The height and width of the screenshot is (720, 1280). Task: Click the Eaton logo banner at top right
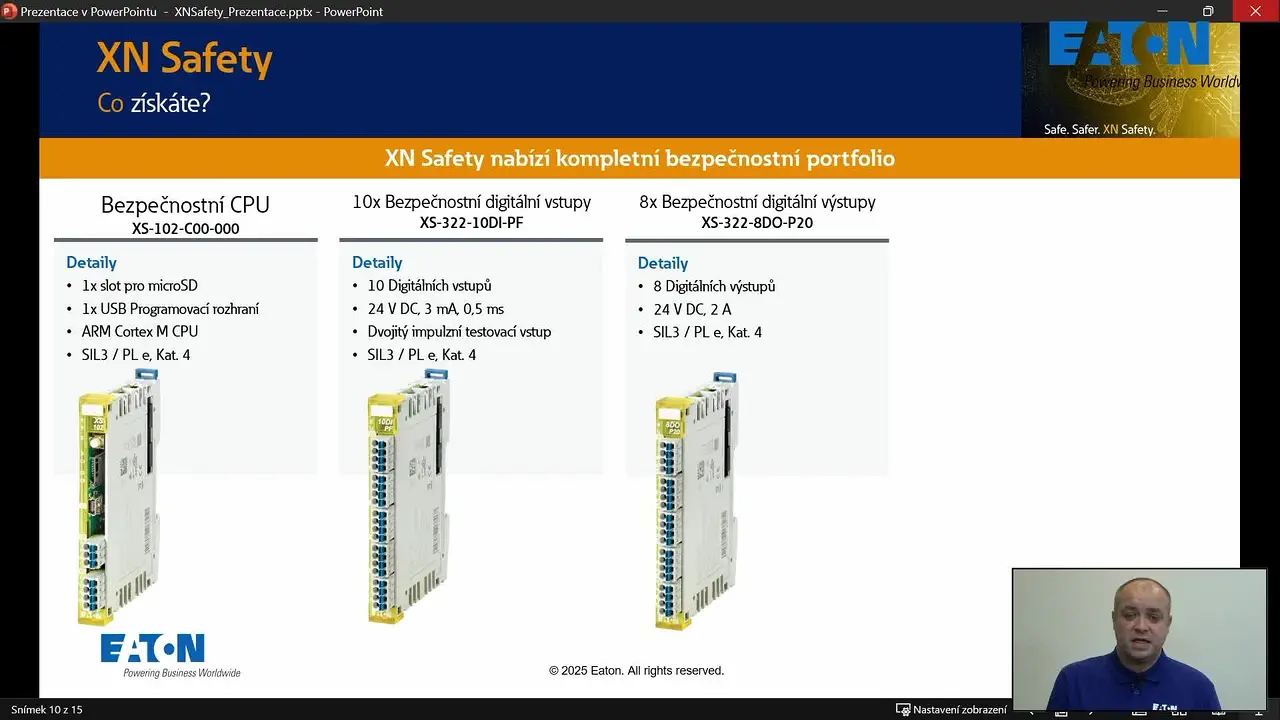click(x=1130, y=80)
